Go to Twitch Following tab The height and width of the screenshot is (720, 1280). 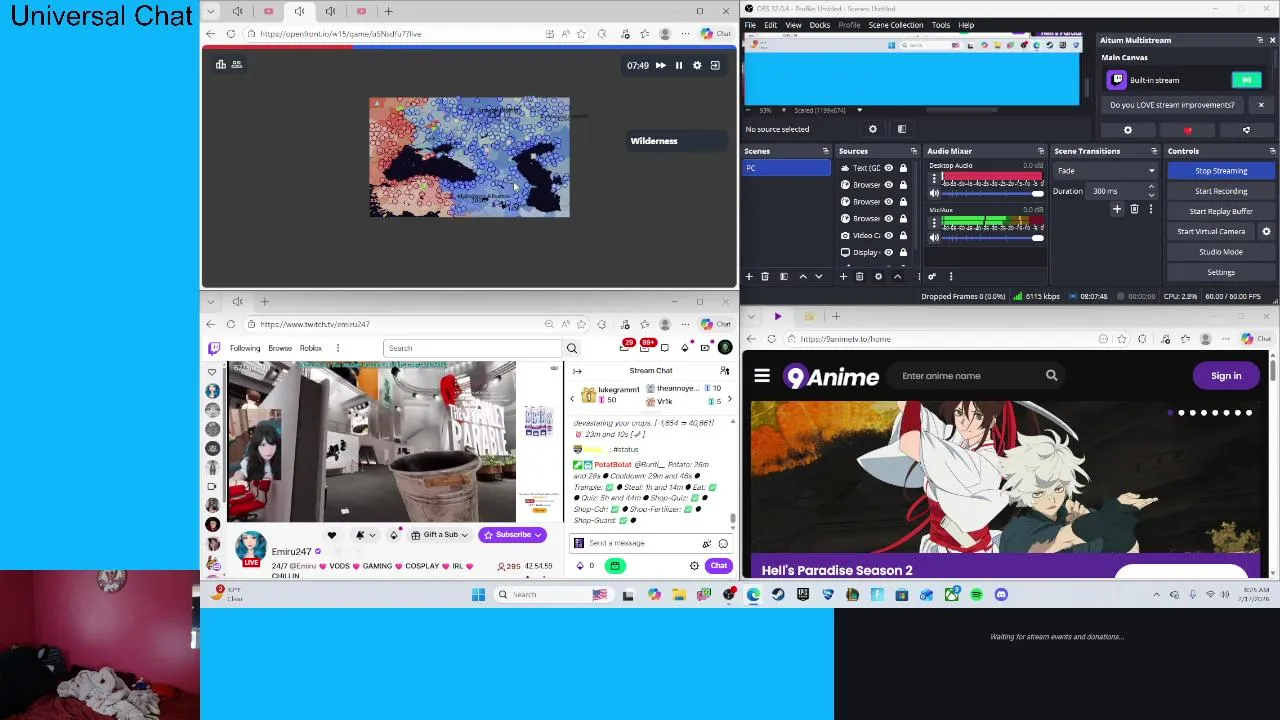coord(245,348)
